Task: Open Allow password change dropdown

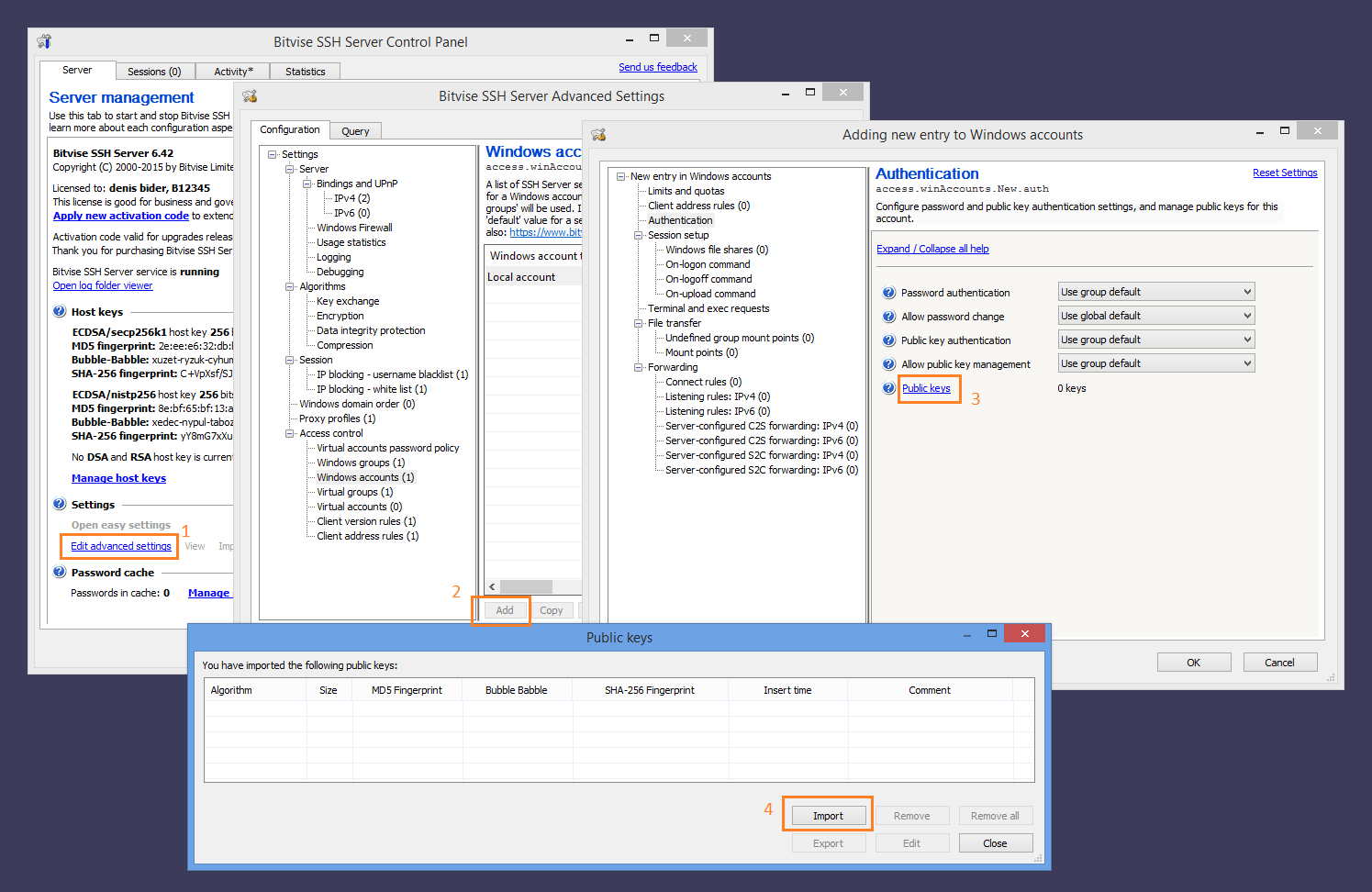Action: (x=1155, y=316)
